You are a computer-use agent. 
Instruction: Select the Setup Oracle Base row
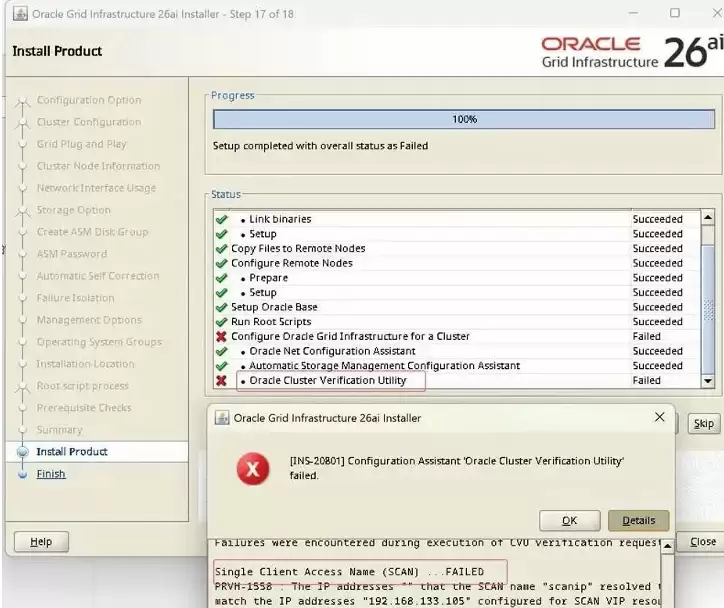[x=457, y=307]
